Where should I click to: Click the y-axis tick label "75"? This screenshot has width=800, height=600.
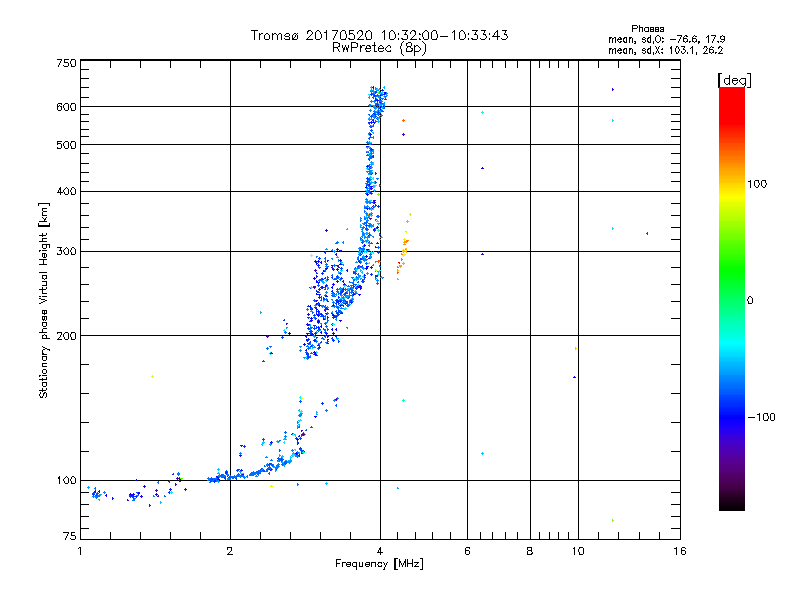[70, 536]
